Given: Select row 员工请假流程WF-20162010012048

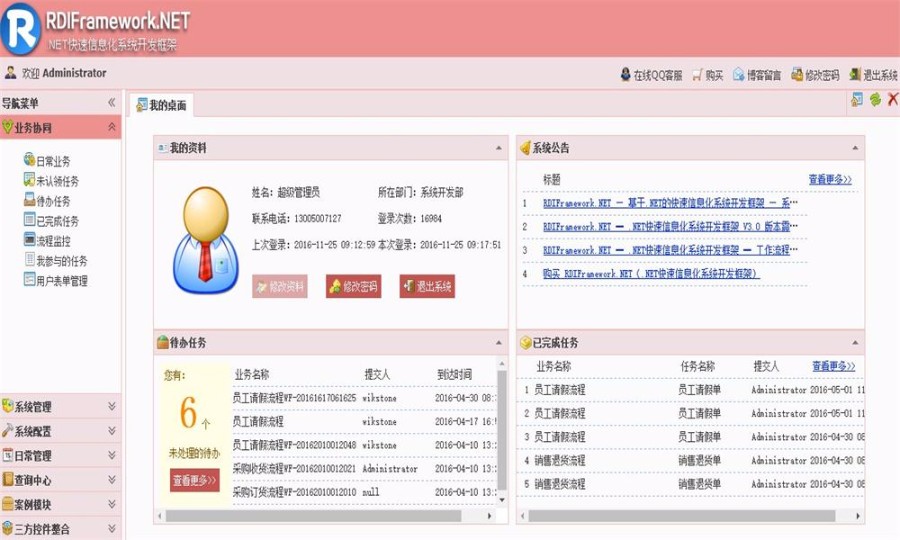Looking at the screenshot, I should click(x=364, y=445).
